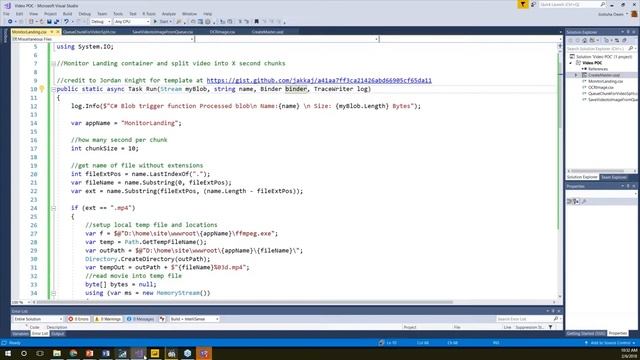Image resolution: width=640 pixels, height=360 pixels.
Task: Open the Build + IntelliSense dropdown
Action: 194,319
